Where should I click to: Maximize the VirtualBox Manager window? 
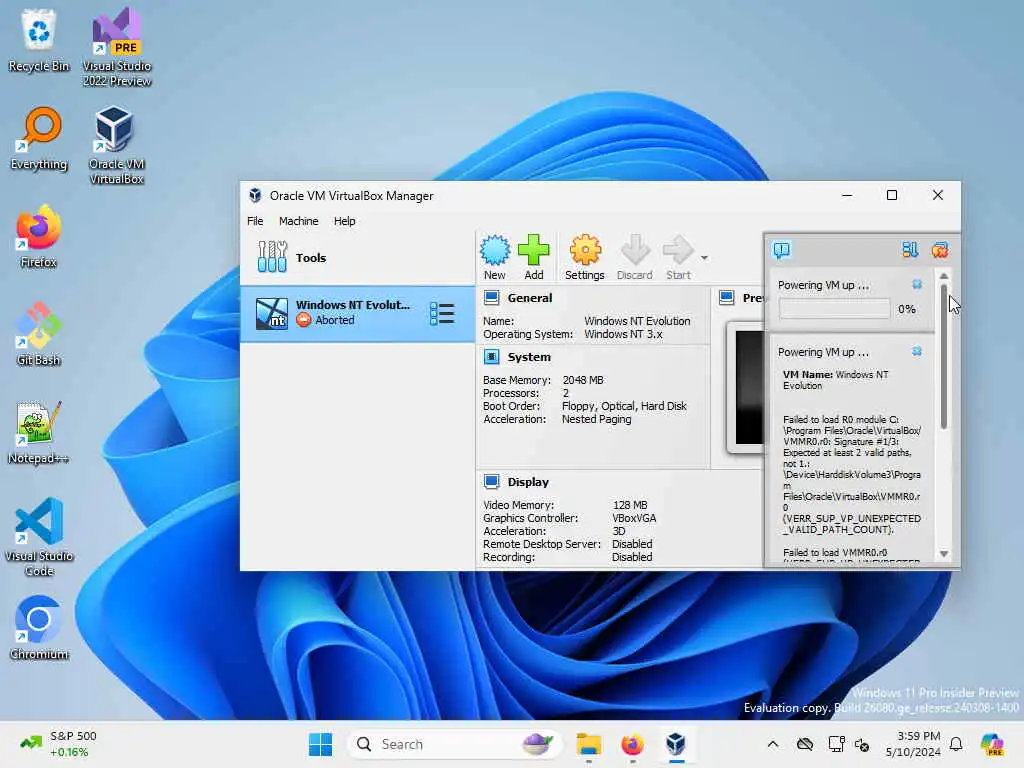pos(892,195)
